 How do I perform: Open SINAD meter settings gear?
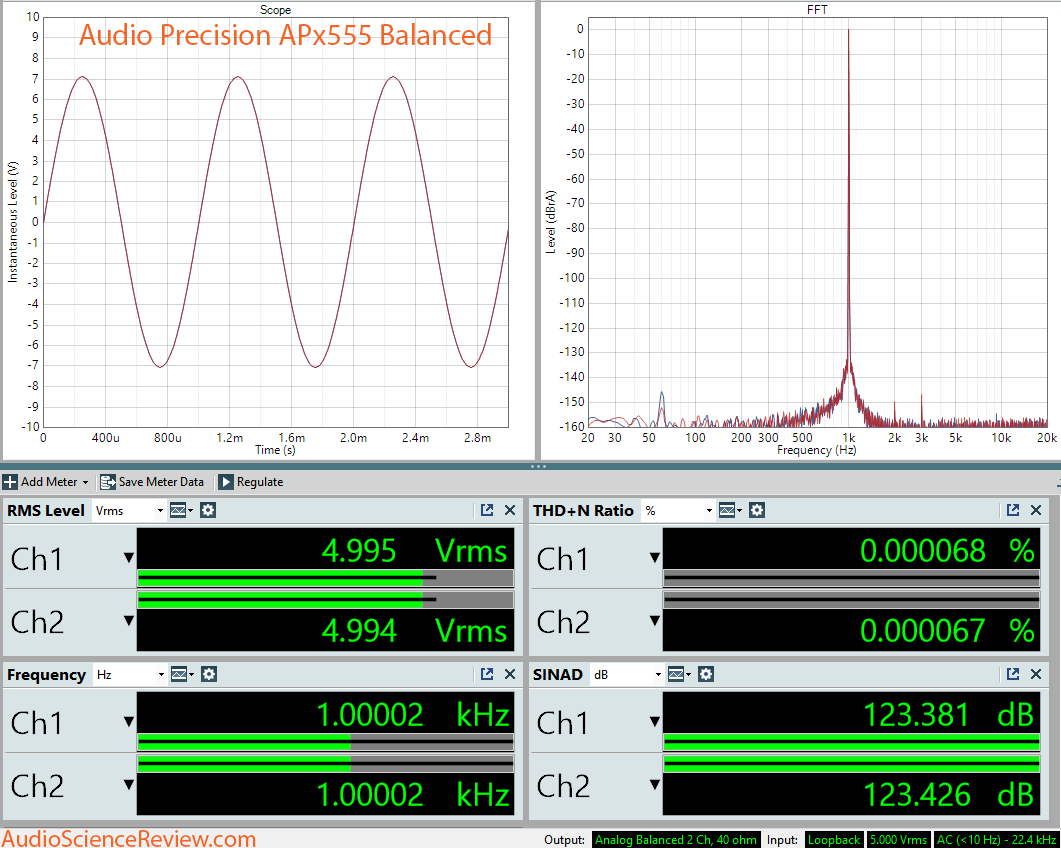[706, 674]
